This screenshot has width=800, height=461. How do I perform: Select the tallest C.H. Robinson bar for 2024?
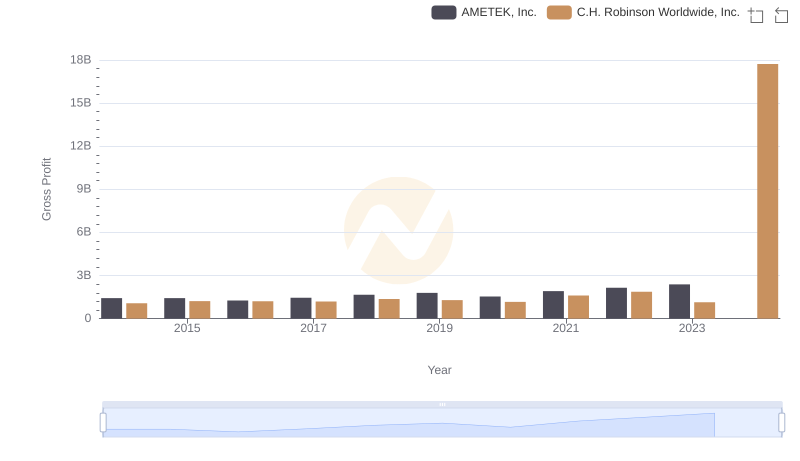[767, 191]
